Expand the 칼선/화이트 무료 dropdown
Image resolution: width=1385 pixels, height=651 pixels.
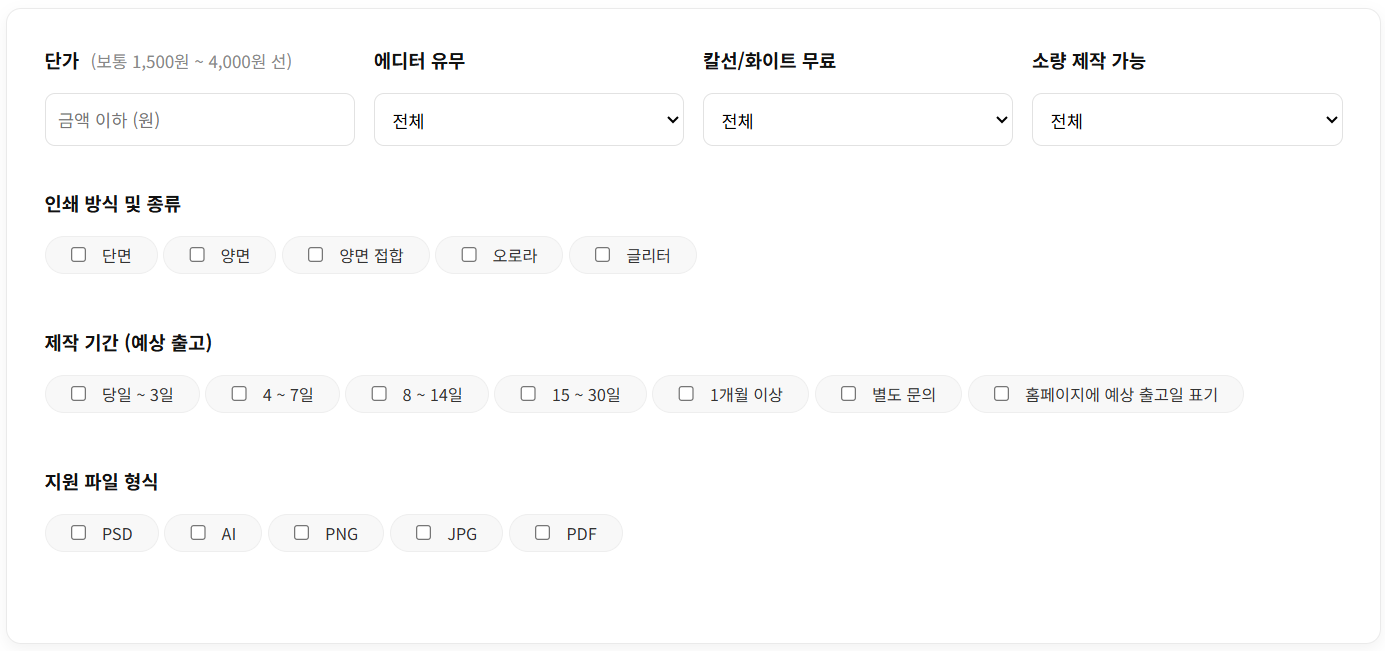click(857, 120)
